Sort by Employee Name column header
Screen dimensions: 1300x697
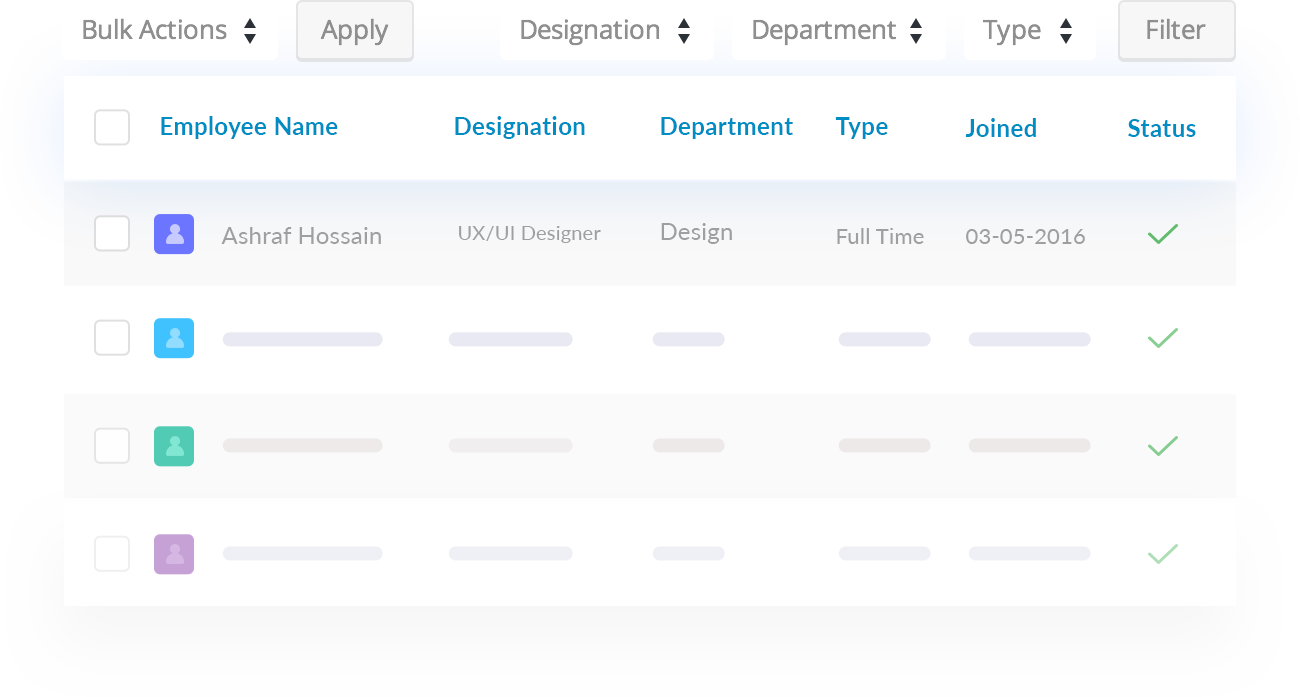pyautogui.click(x=249, y=127)
